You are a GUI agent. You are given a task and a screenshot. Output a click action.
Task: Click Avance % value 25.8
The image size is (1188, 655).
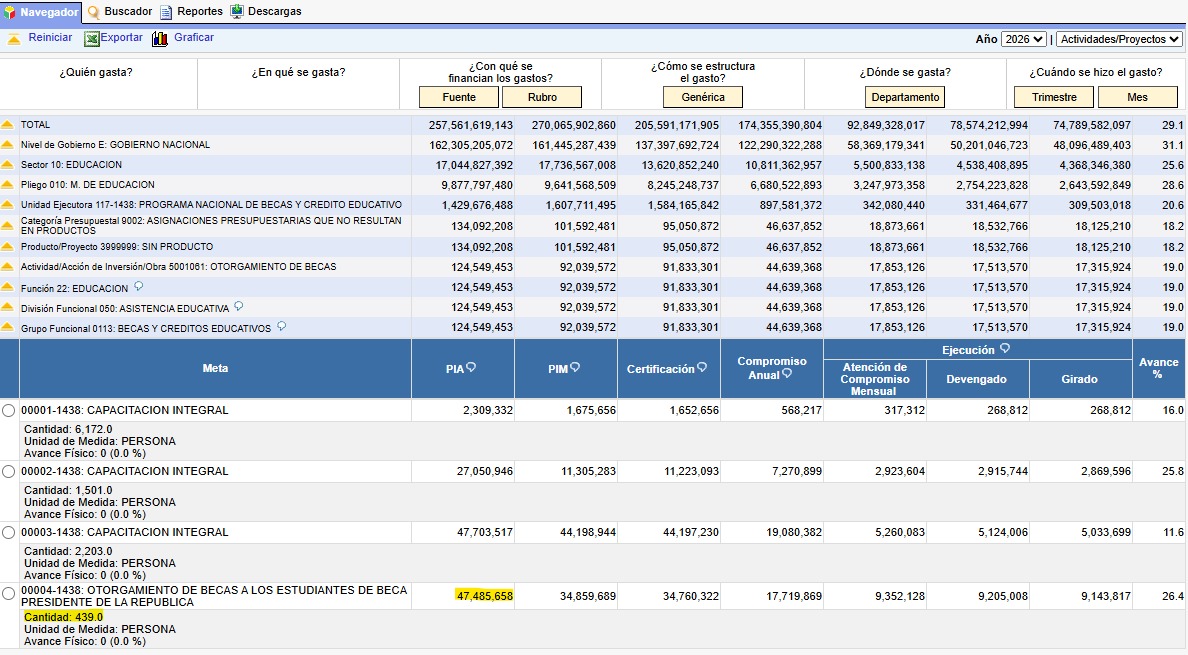(1173, 471)
